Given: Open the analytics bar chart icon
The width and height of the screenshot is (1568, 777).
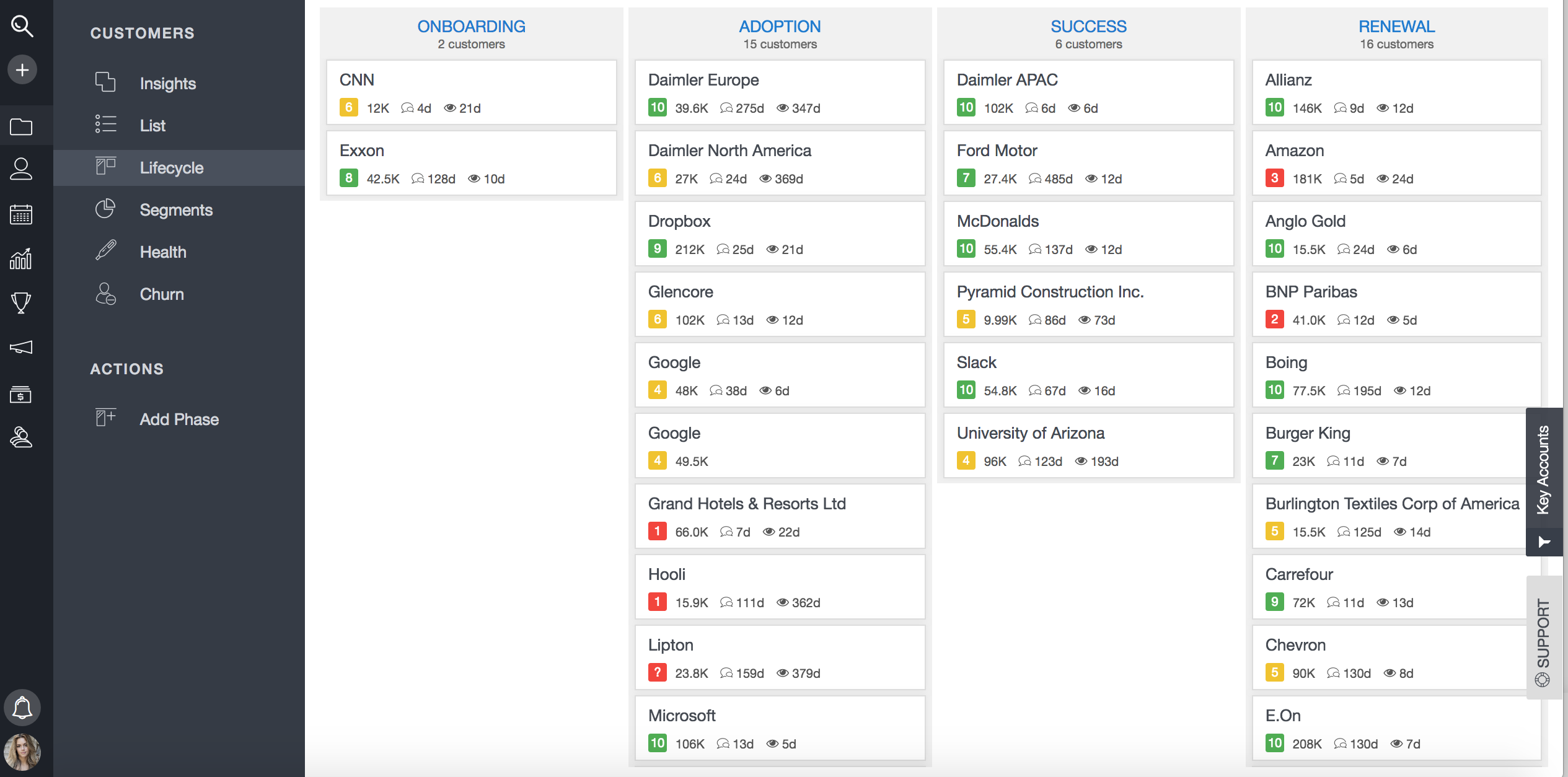Looking at the screenshot, I should click(22, 259).
